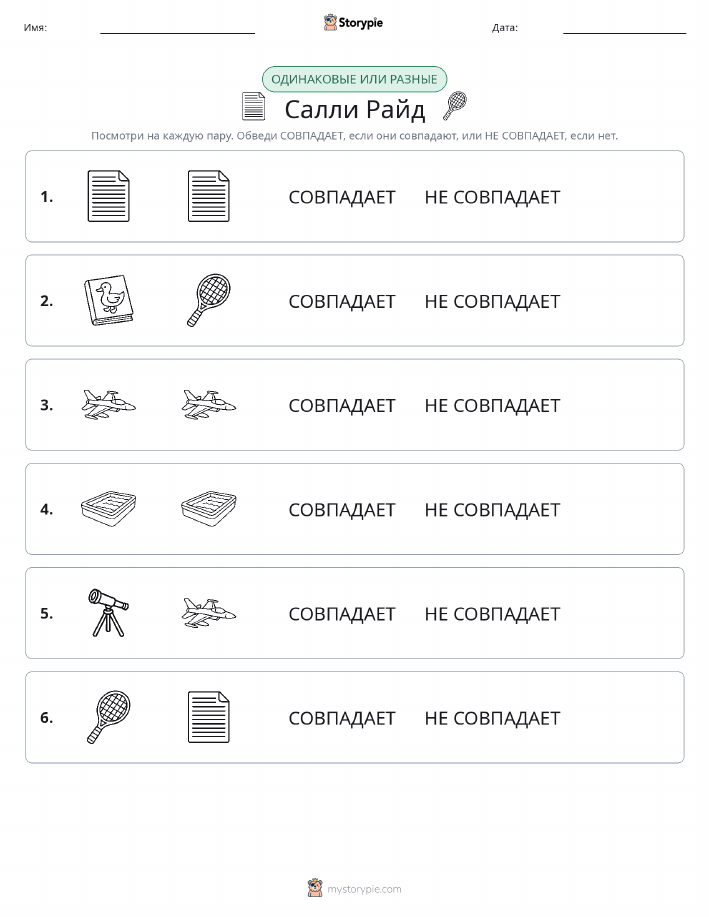709x917 pixels.
Task: Select СОВПАДАЕТ for row 4
Action: (x=342, y=509)
